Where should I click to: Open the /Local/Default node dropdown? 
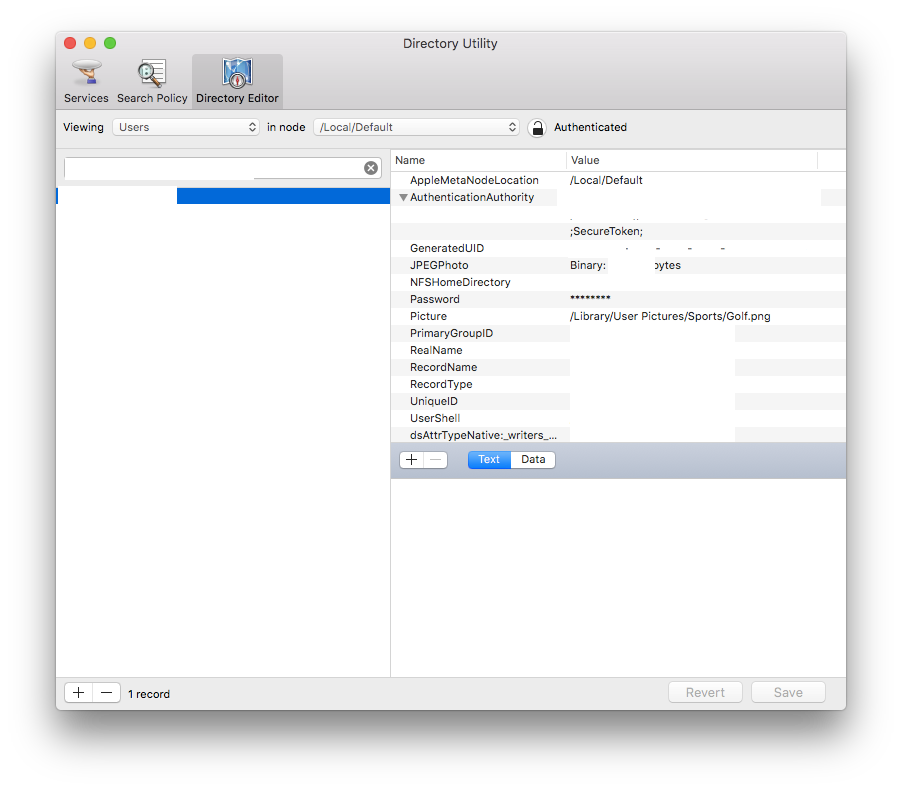tap(416, 127)
